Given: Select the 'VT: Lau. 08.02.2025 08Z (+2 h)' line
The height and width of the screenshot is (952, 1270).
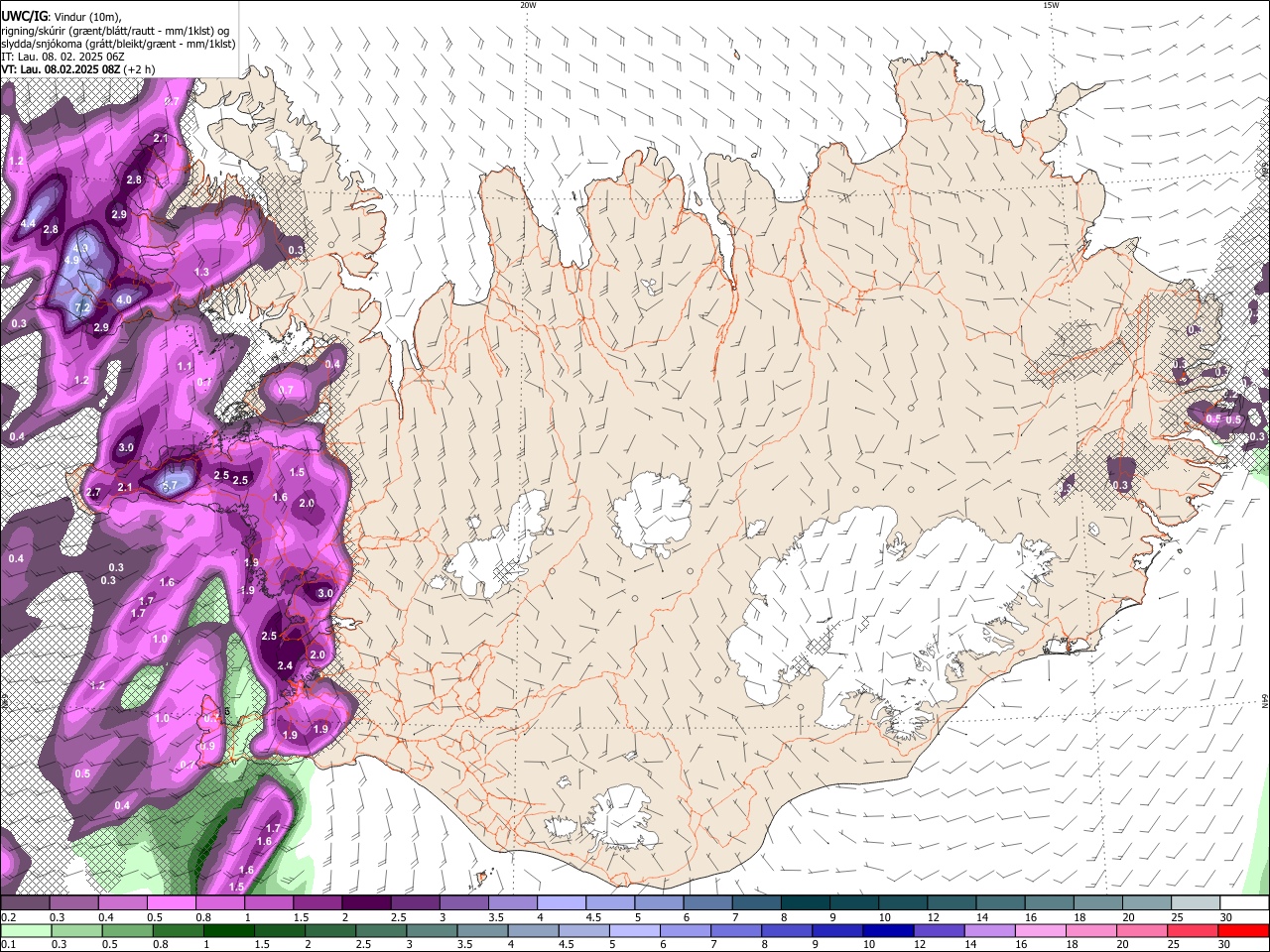Looking at the screenshot, I should 77,69.
